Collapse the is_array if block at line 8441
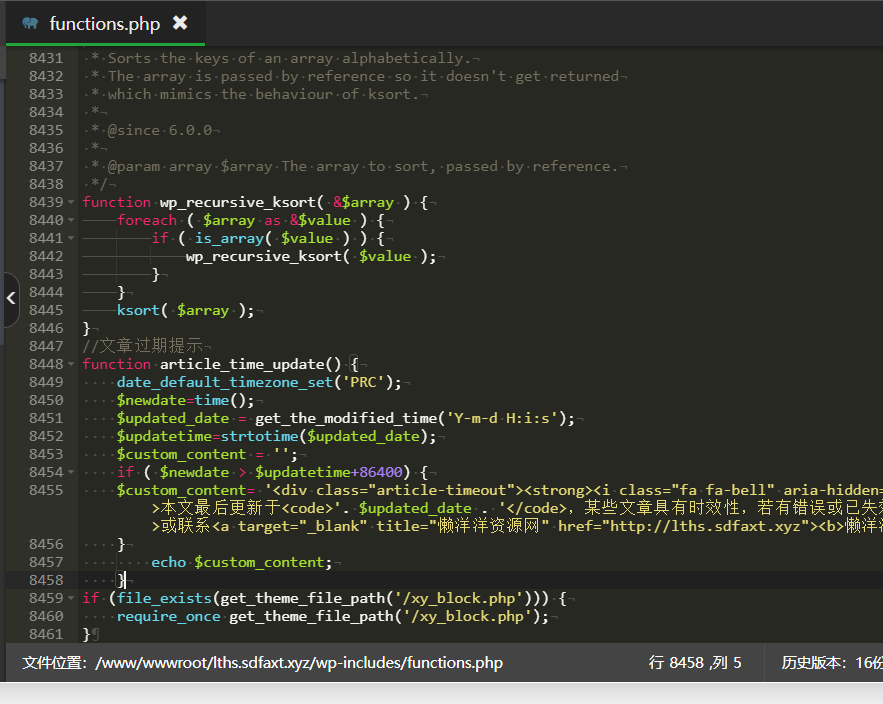This screenshot has width=883, height=704. click(x=71, y=239)
